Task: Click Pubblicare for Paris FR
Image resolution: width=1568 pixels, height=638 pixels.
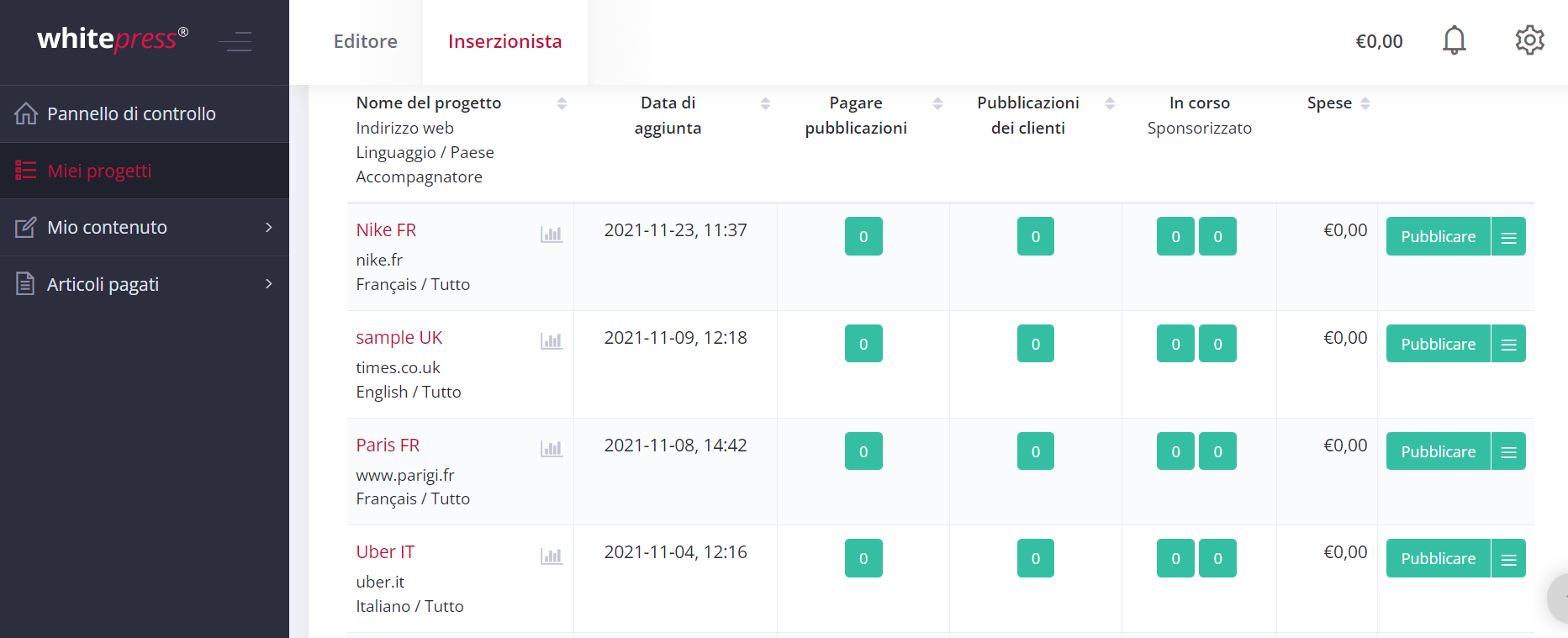Action: point(1438,451)
